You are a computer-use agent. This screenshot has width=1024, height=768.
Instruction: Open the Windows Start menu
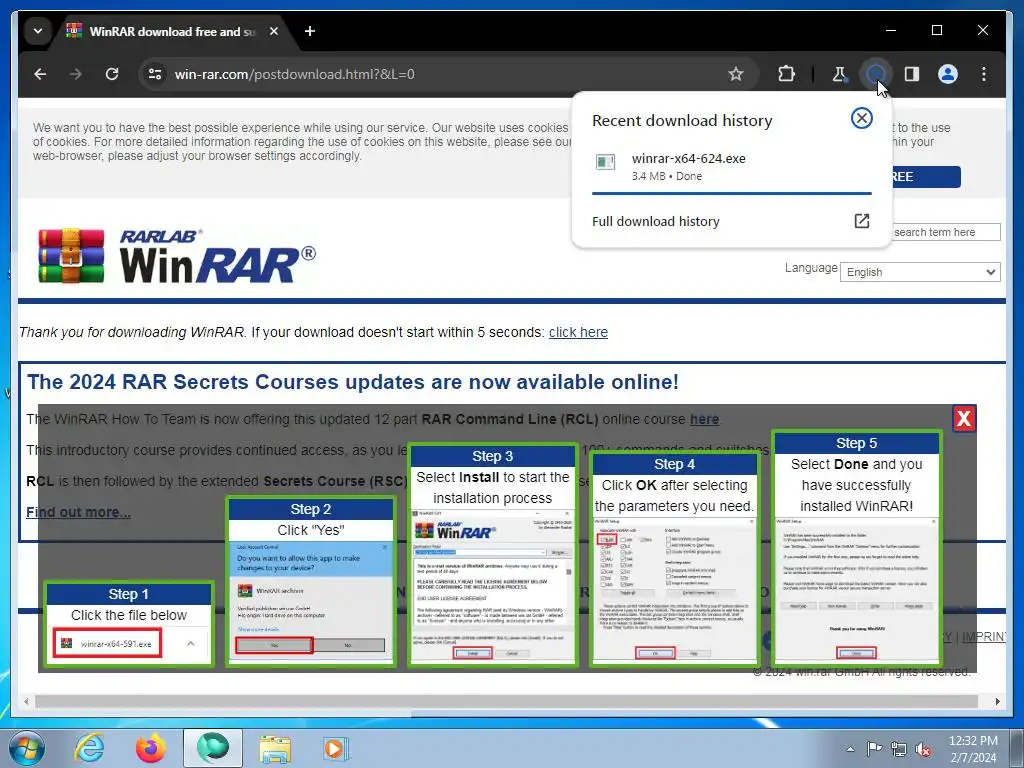pyautogui.click(x=26, y=748)
